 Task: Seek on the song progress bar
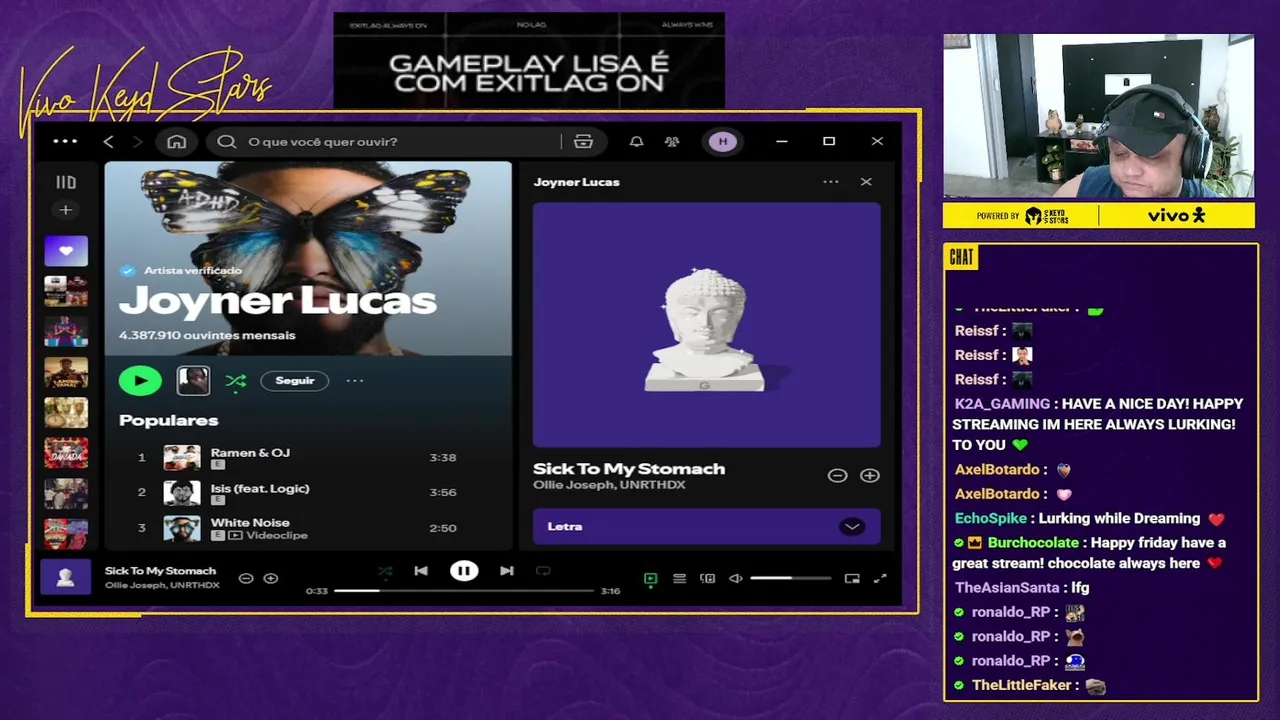[x=464, y=590]
